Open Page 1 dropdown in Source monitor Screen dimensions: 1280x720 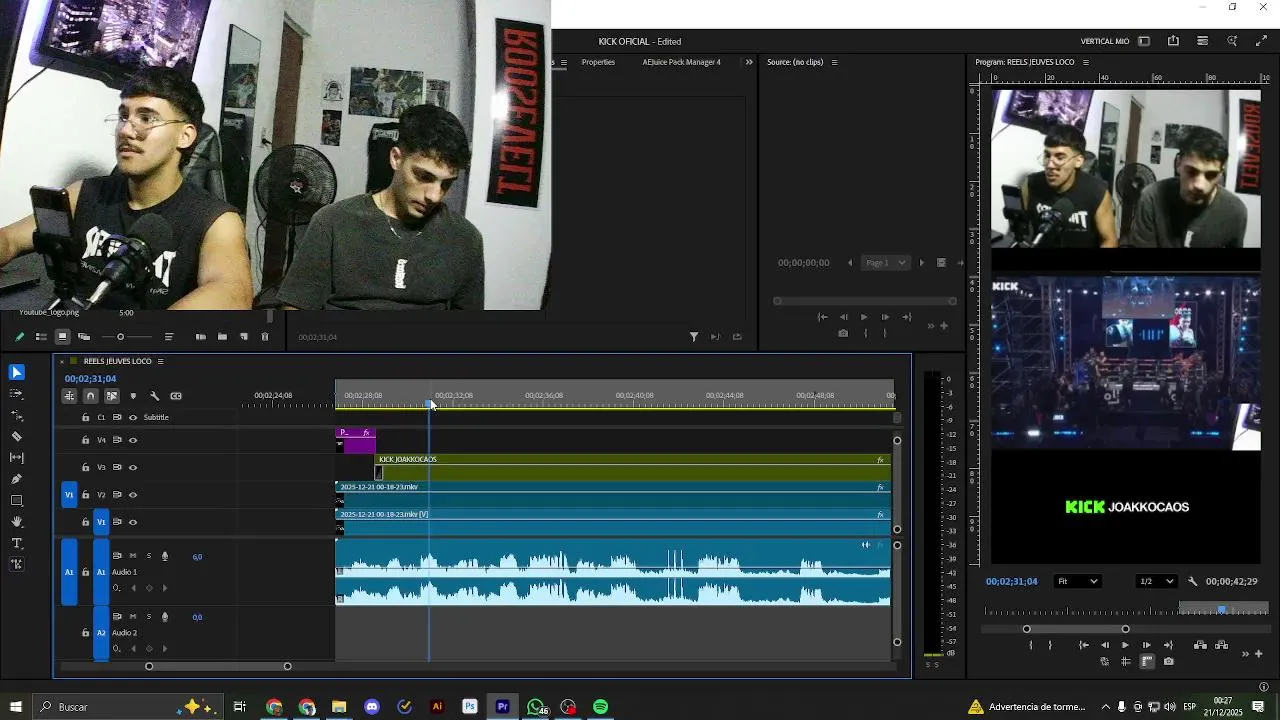coord(886,263)
